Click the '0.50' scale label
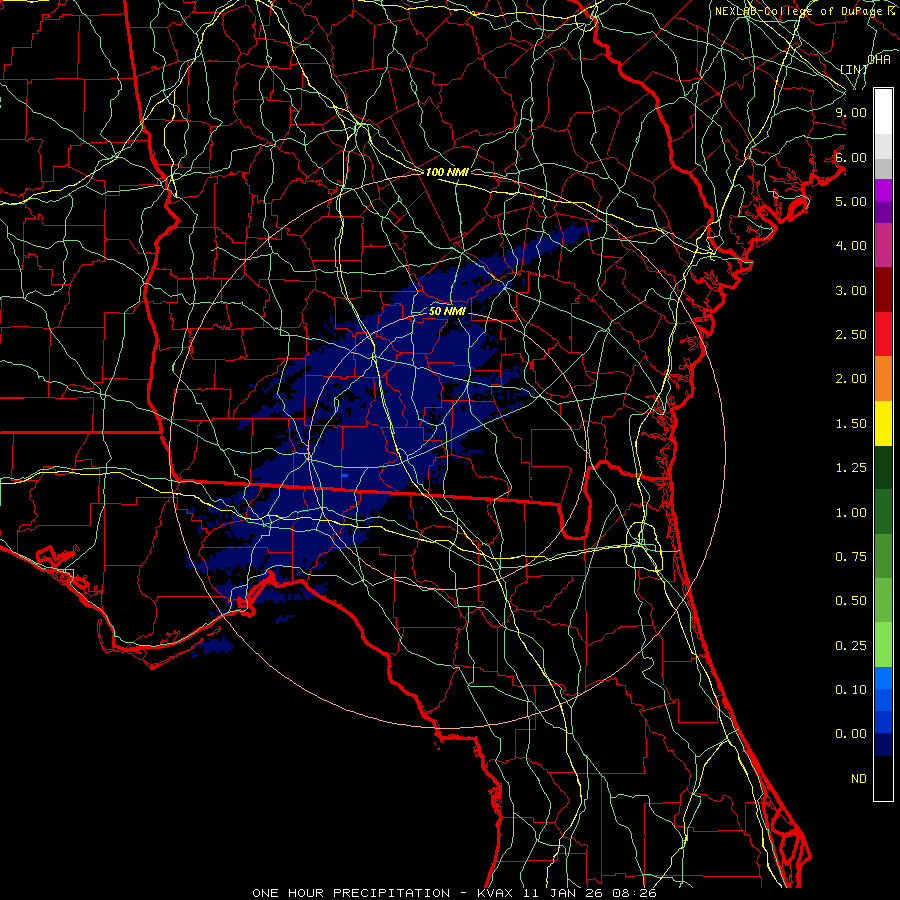Screen dimensions: 900x900 851,601
